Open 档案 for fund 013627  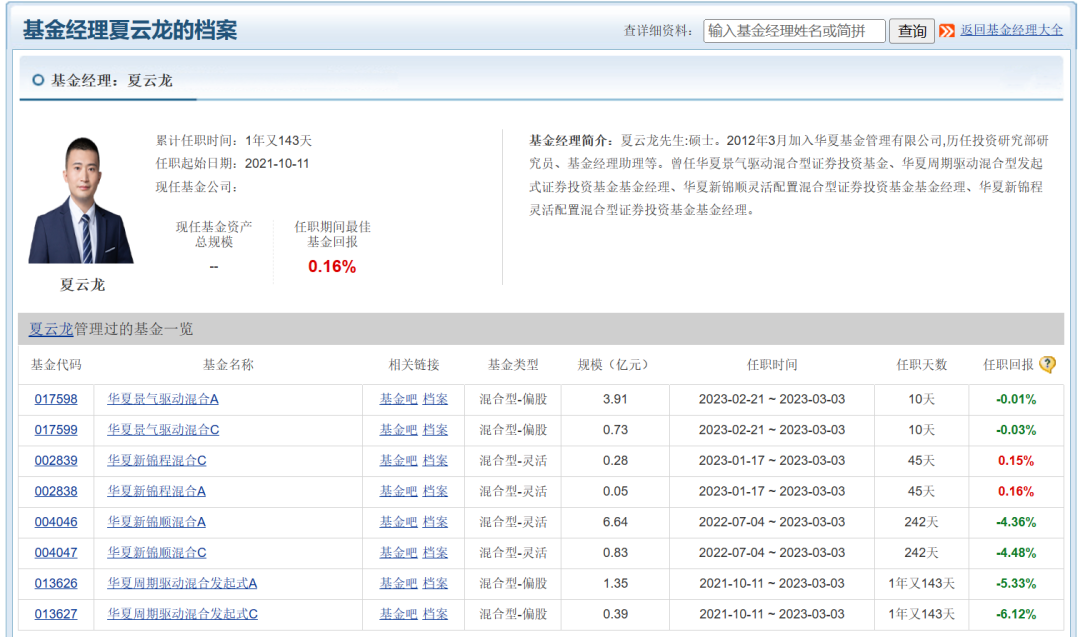click(435, 614)
